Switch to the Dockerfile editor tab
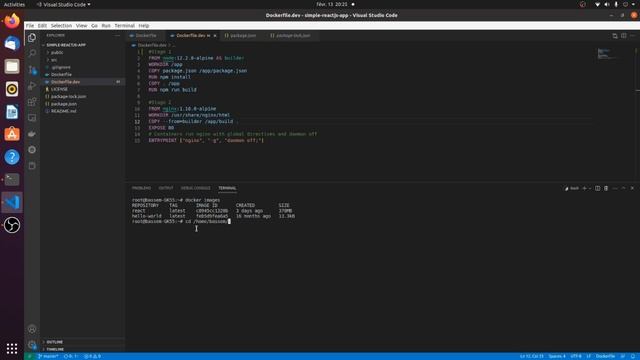This screenshot has height=360, width=640. tap(145, 36)
